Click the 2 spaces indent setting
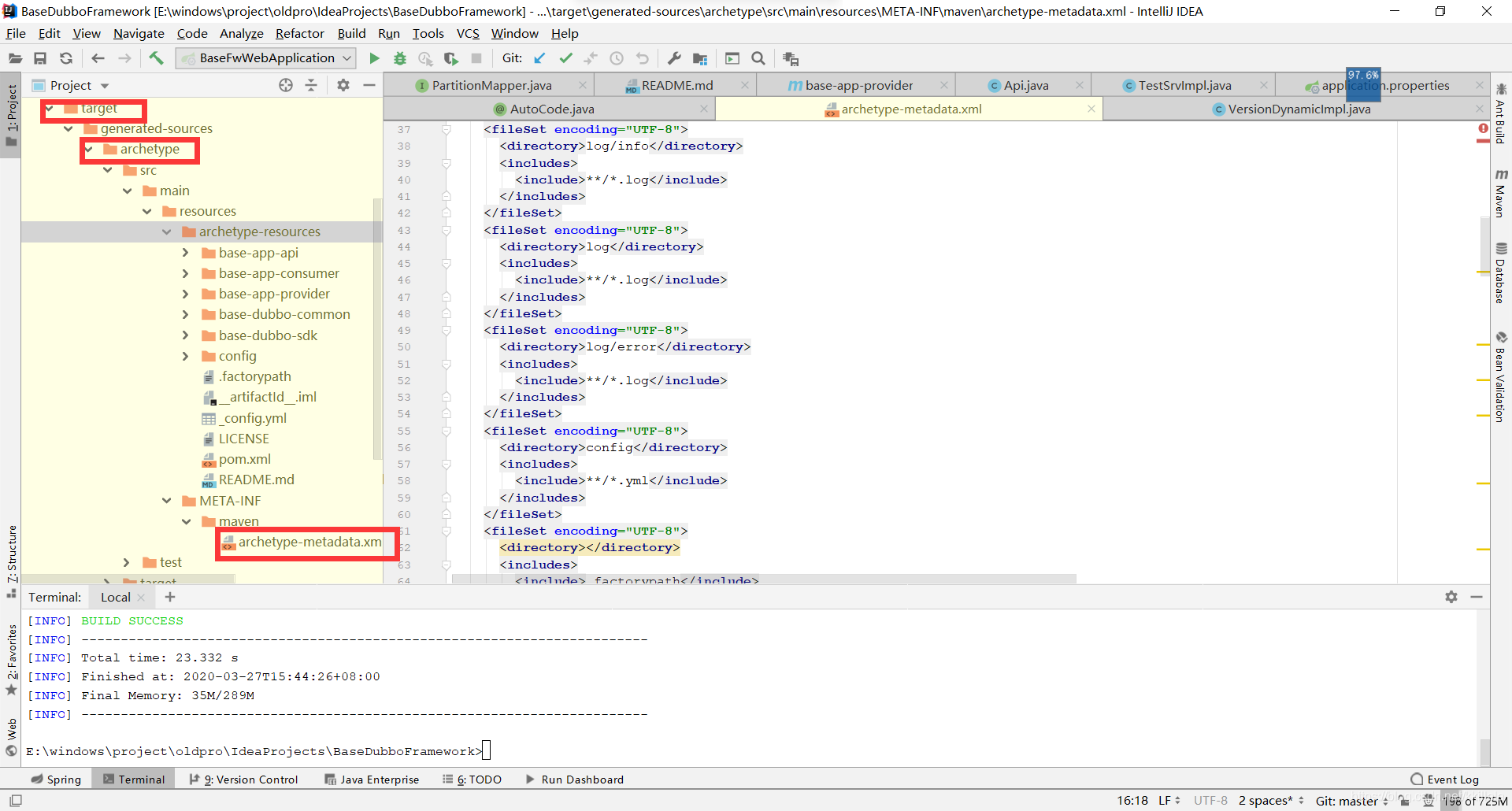The height and width of the screenshot is (811, 1512). pyautogui.click(x=1270, y=801)
